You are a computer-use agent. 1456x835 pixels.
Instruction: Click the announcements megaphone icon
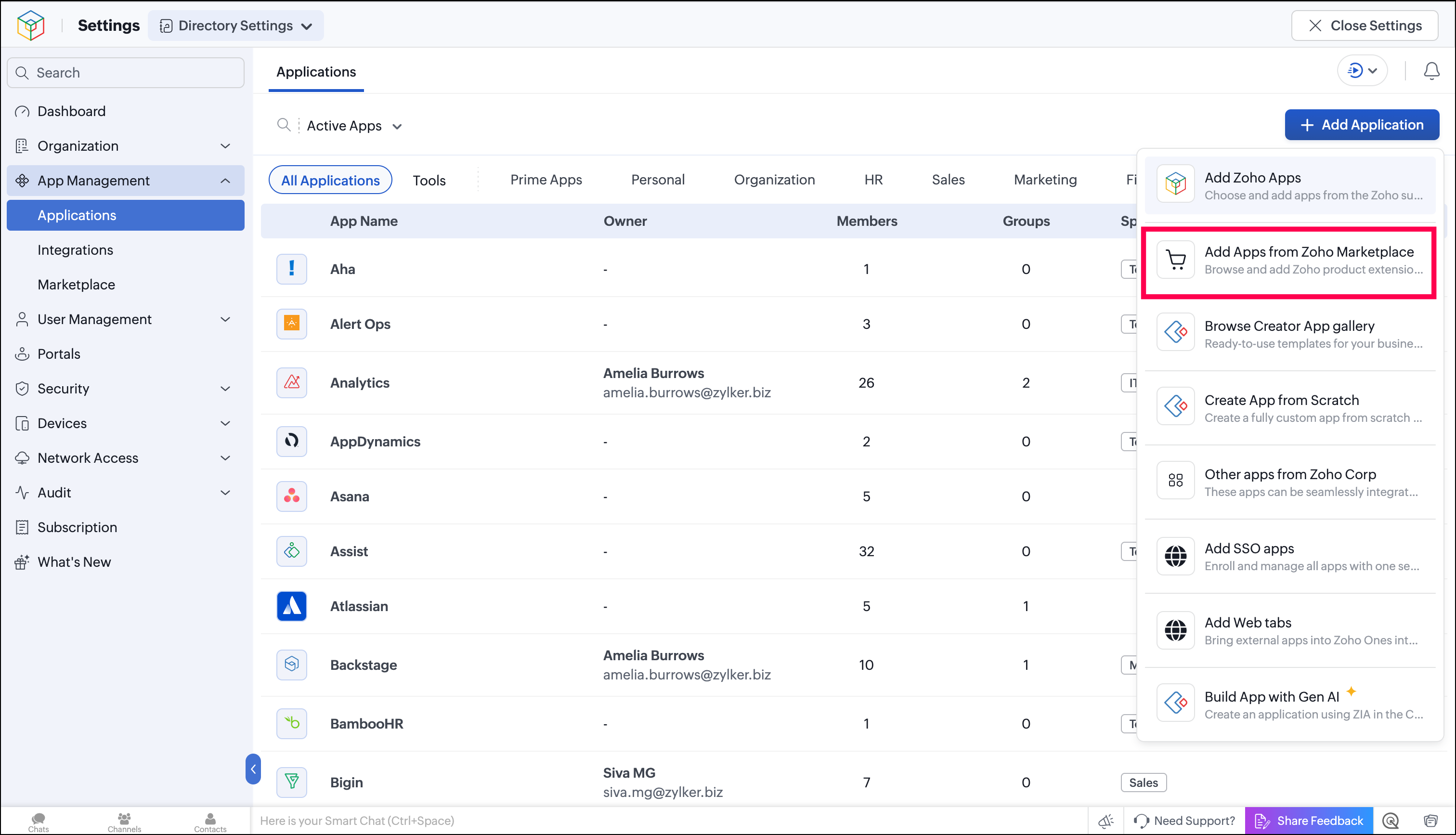(1106, 821)
